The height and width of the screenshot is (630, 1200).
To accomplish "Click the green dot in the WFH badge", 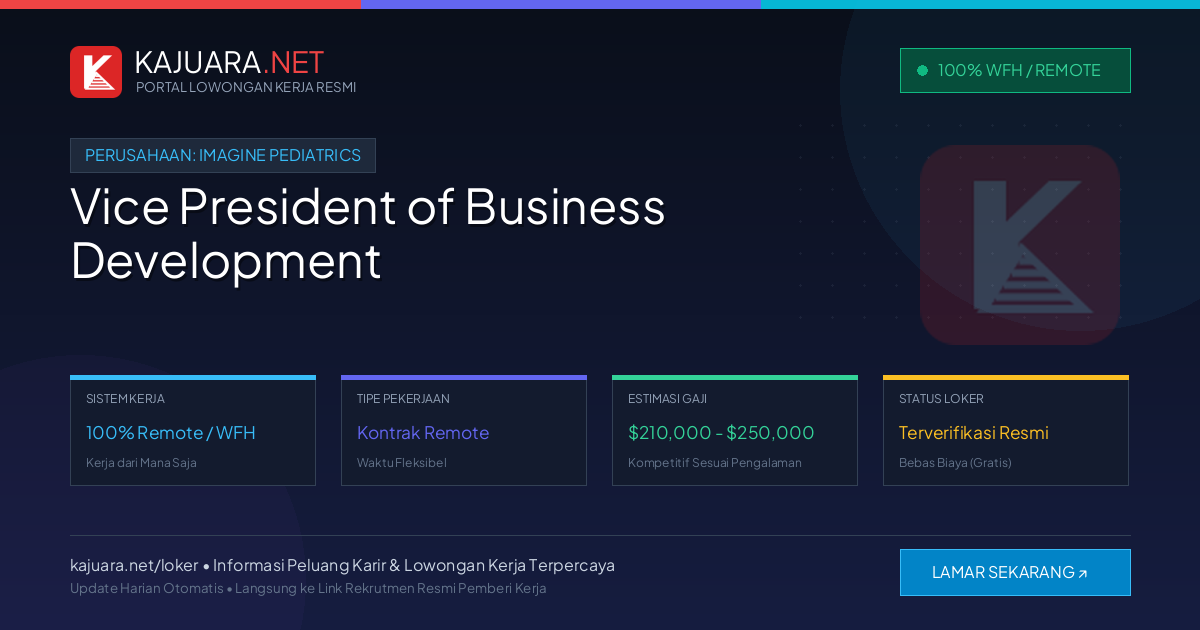I will 922,71.
